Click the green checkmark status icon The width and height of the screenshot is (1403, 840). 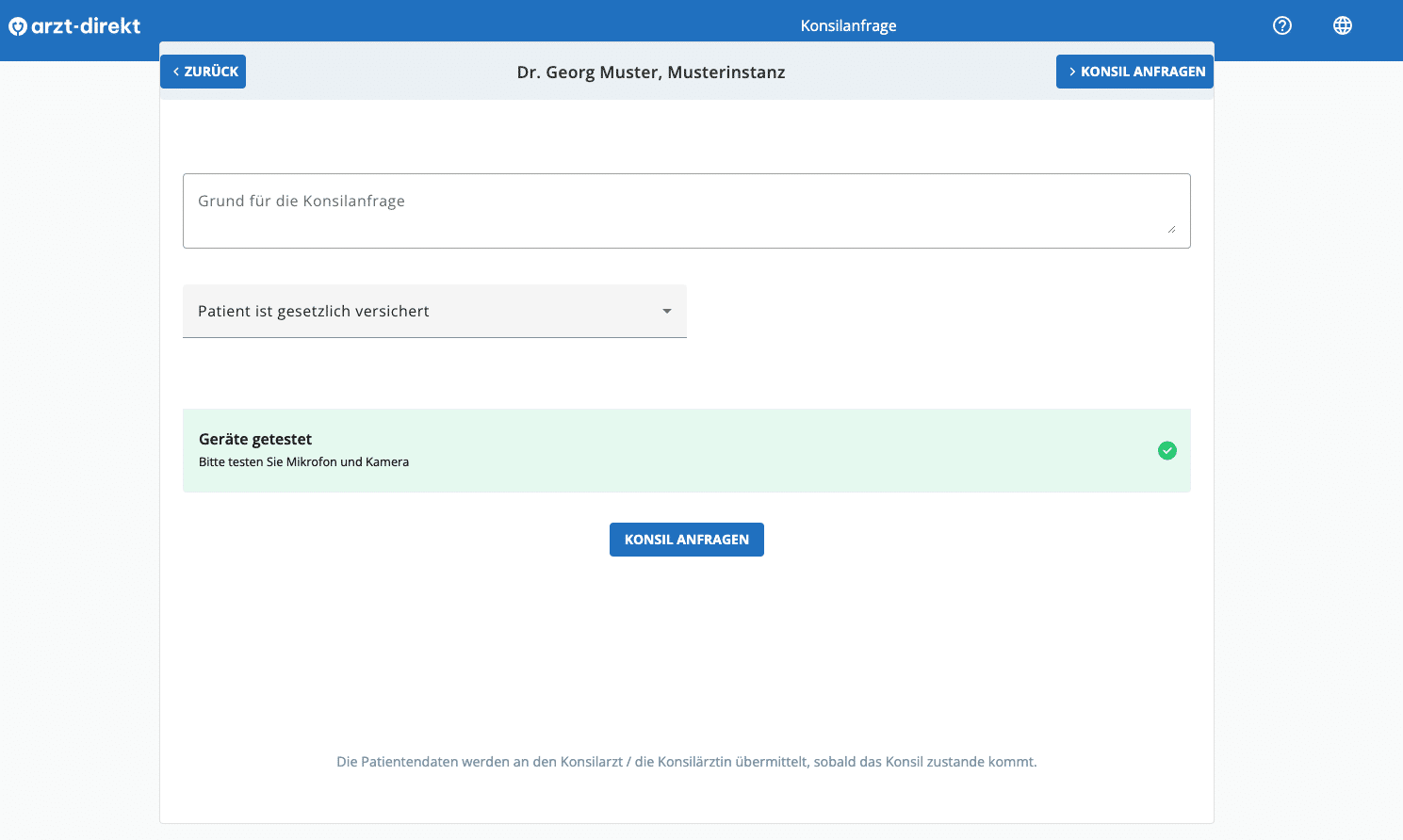(1167, 451)
